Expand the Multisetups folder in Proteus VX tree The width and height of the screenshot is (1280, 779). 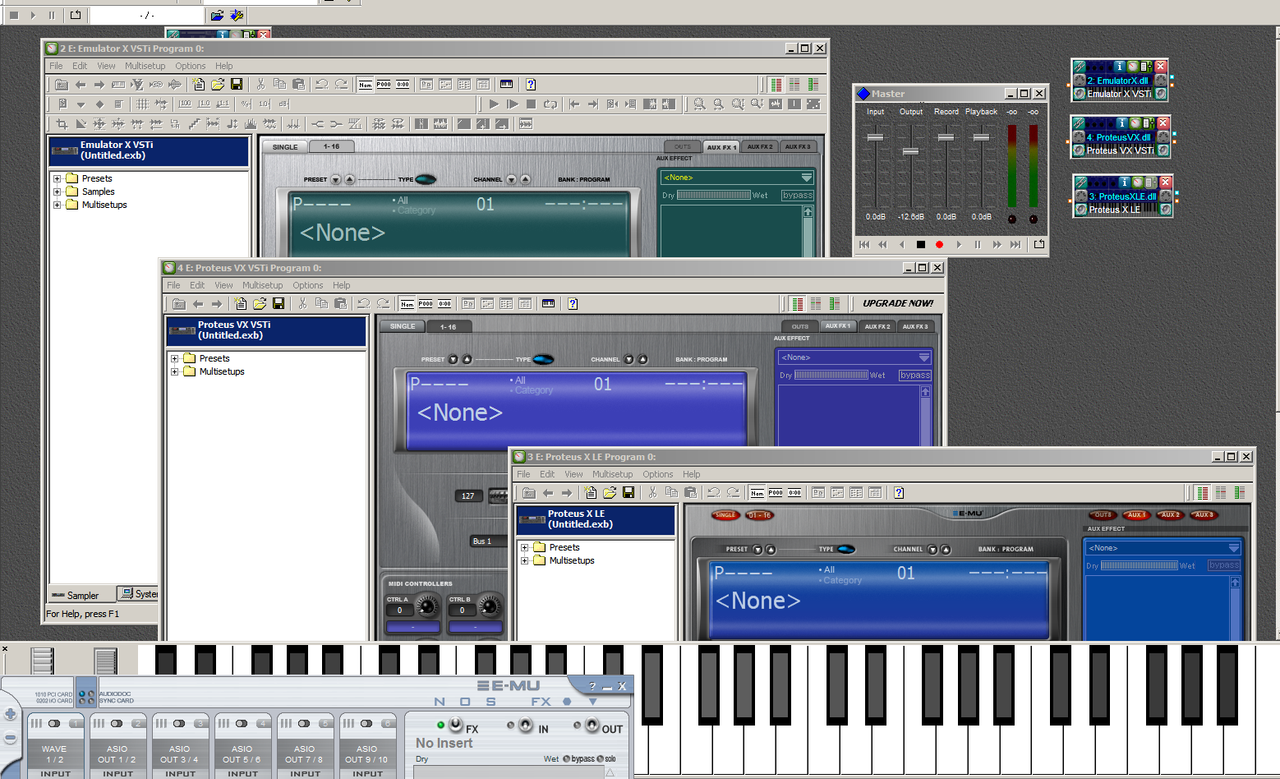[175, 372]
